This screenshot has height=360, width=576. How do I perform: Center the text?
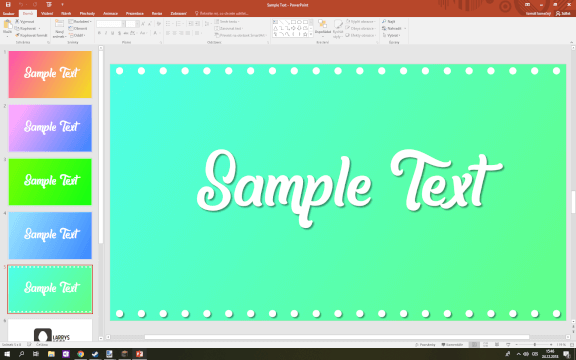tap(174, 33)
